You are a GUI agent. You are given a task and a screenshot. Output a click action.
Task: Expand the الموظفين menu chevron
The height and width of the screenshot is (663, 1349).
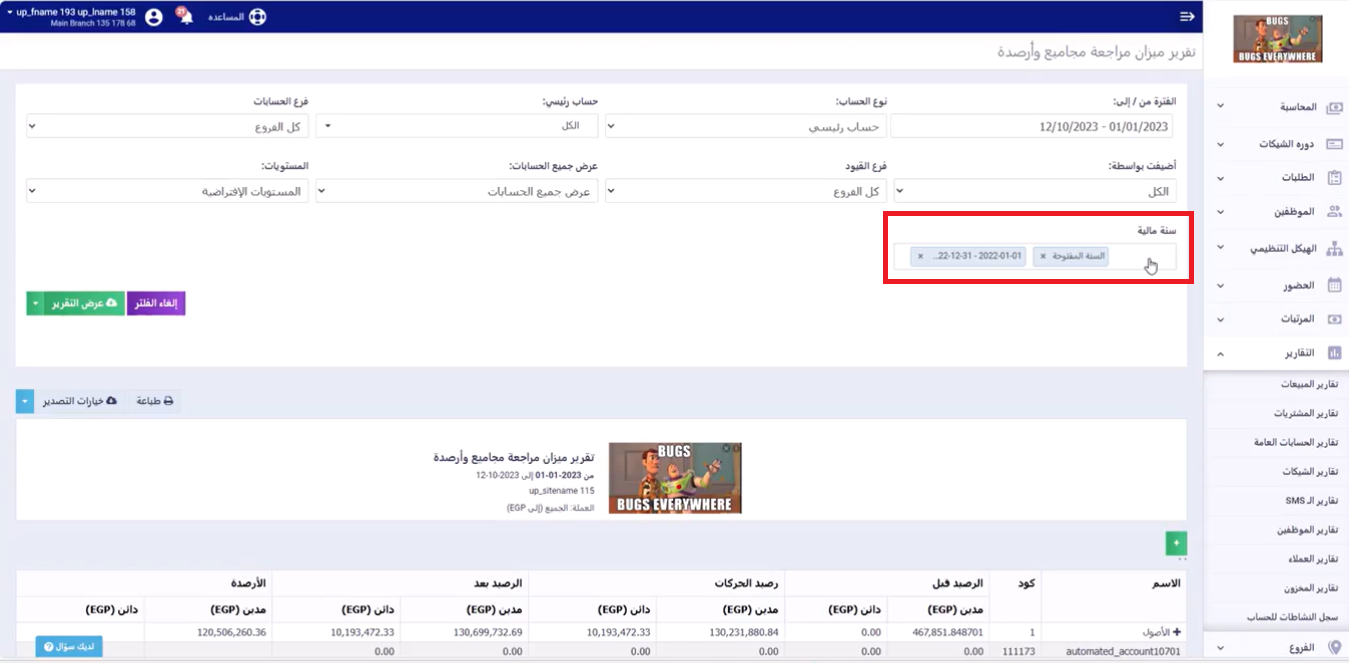[1220, 212]
